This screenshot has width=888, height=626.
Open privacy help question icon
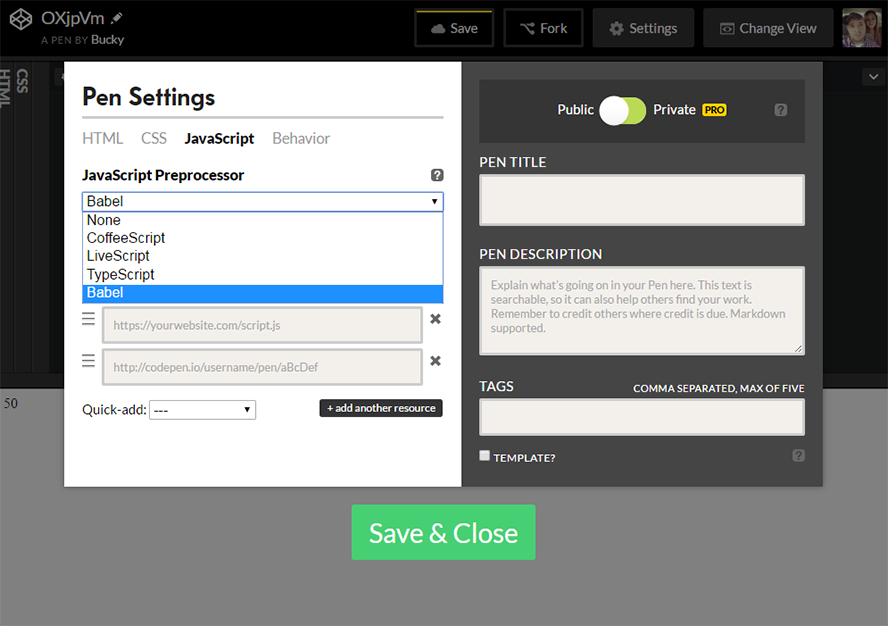tap(780, 110)
